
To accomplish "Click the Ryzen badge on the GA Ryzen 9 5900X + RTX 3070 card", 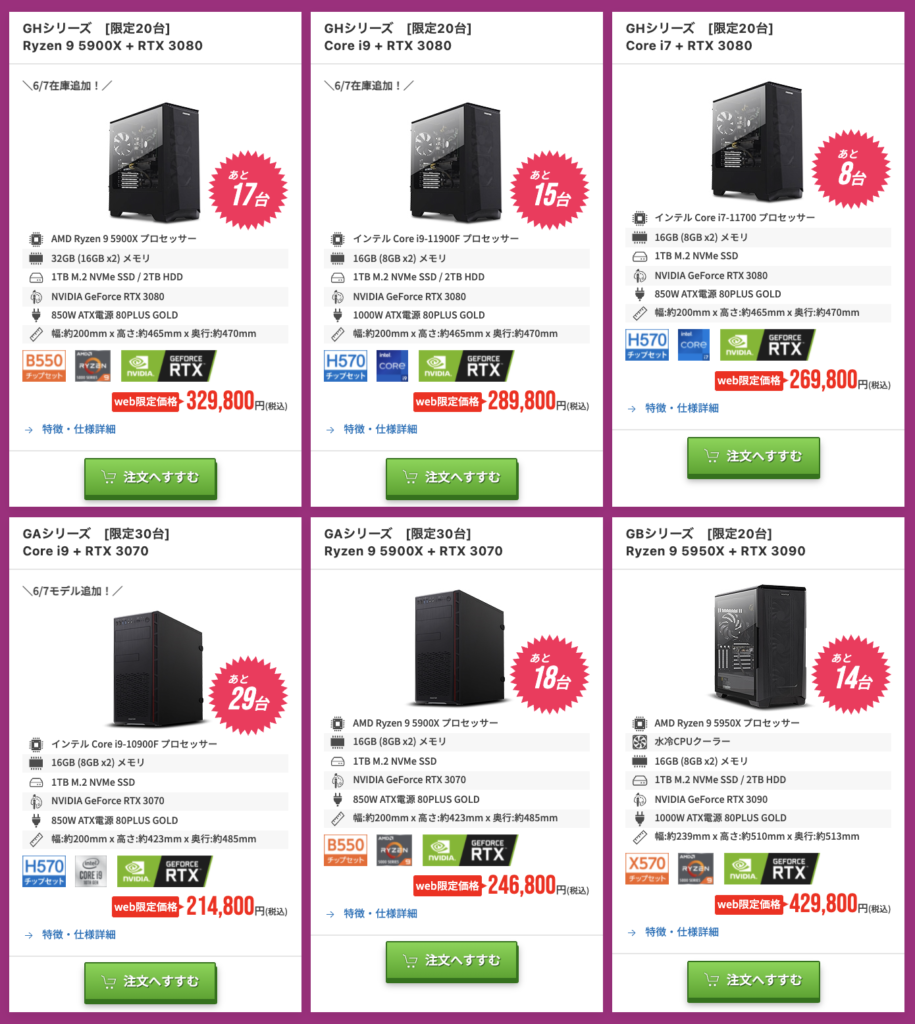I will click(x=394, y=851).
